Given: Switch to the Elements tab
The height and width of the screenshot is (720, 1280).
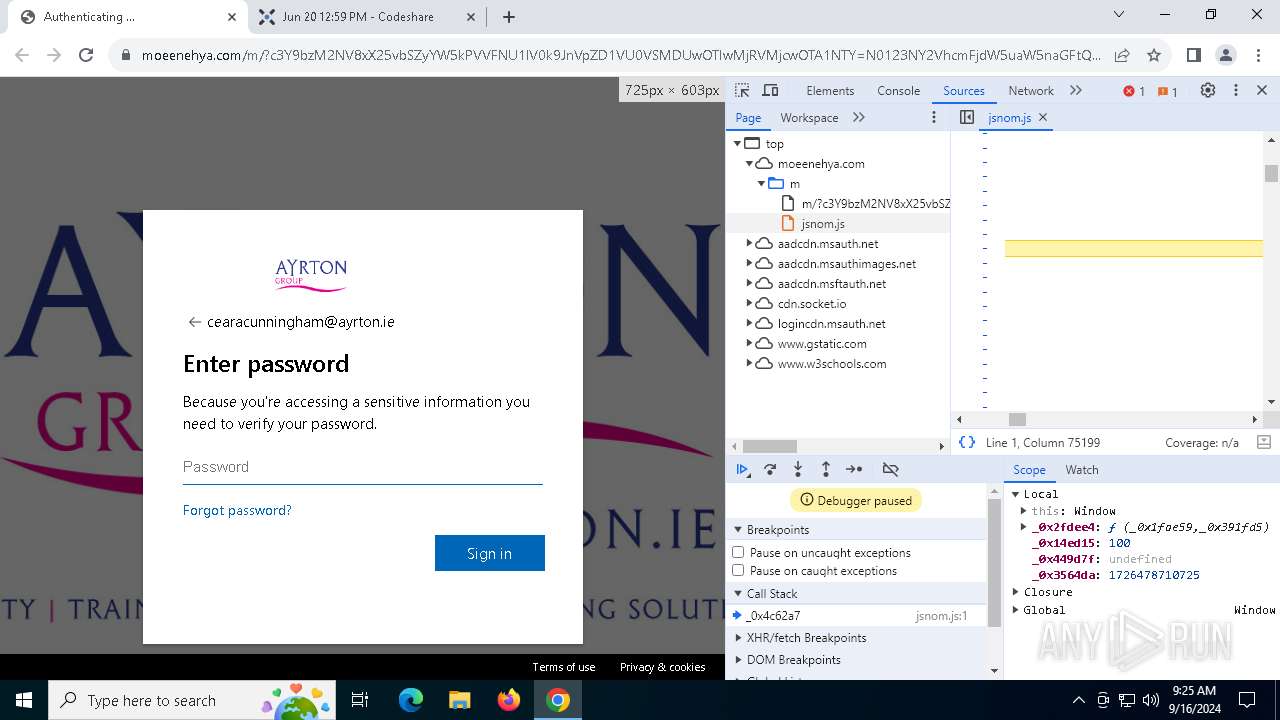Looking at the screenshot, I should (x=830, y=90).
